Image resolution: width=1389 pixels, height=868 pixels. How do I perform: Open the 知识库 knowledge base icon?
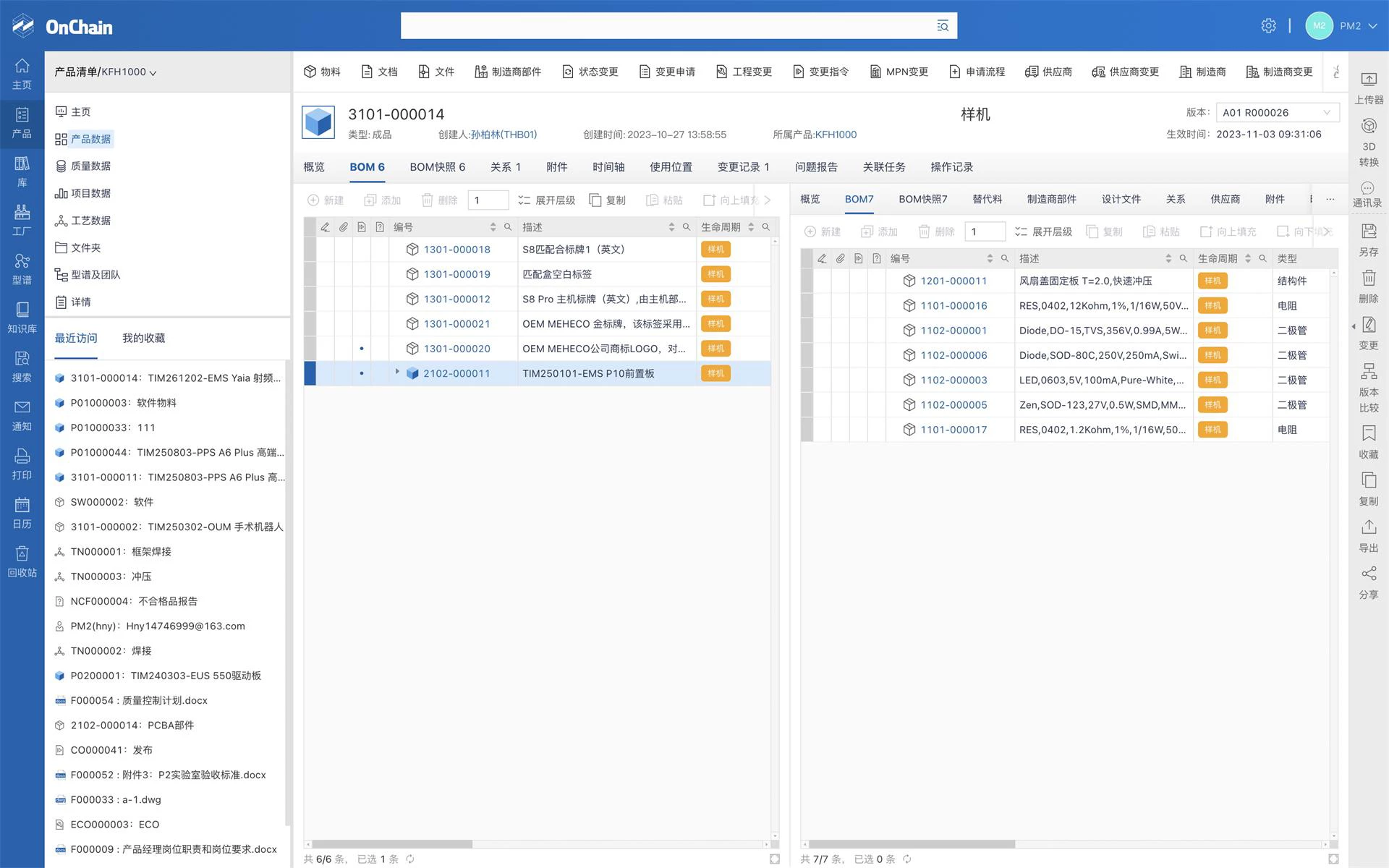pyautogui.click(x=22, y=318)
